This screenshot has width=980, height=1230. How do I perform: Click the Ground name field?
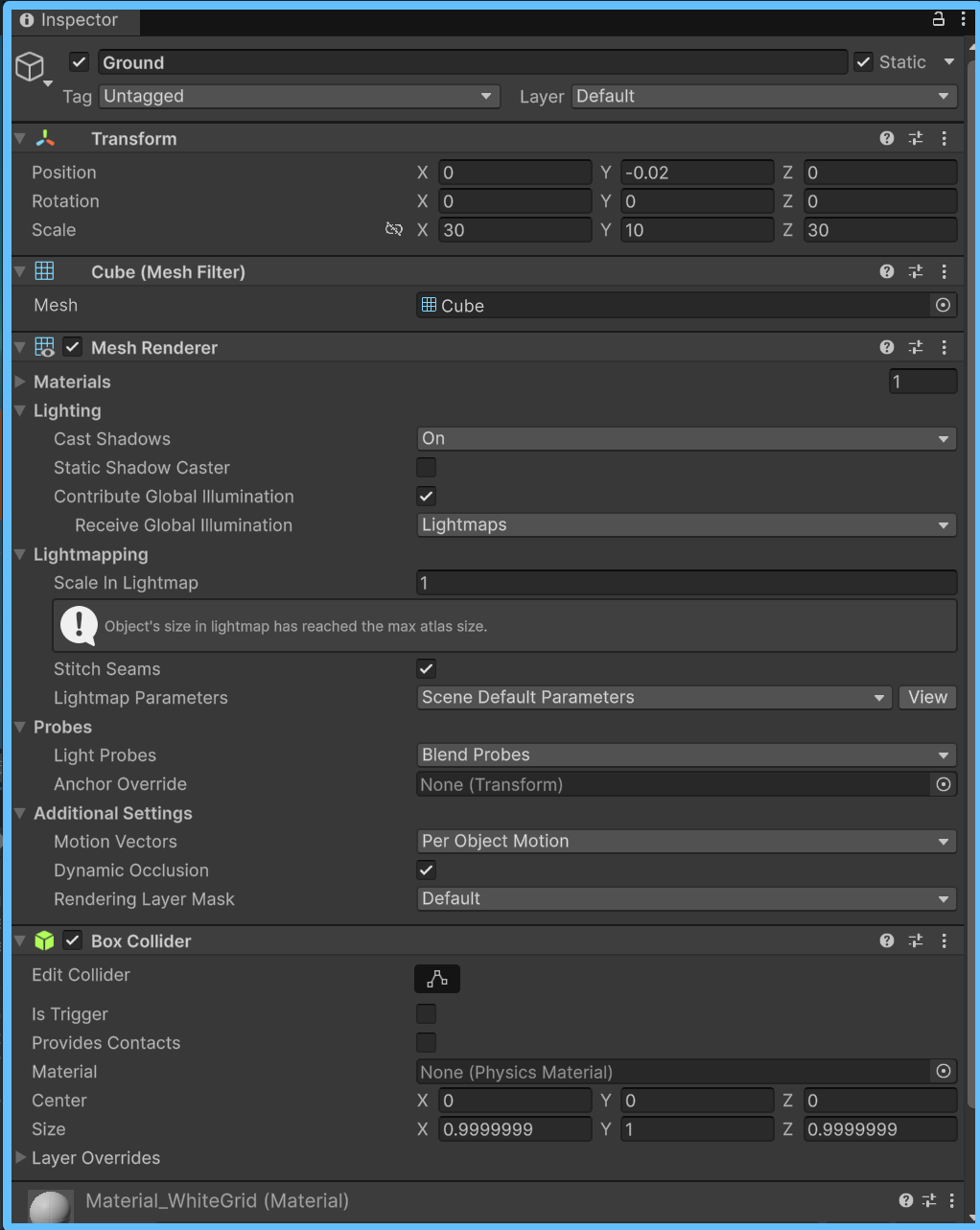click(x=473, y=62)
